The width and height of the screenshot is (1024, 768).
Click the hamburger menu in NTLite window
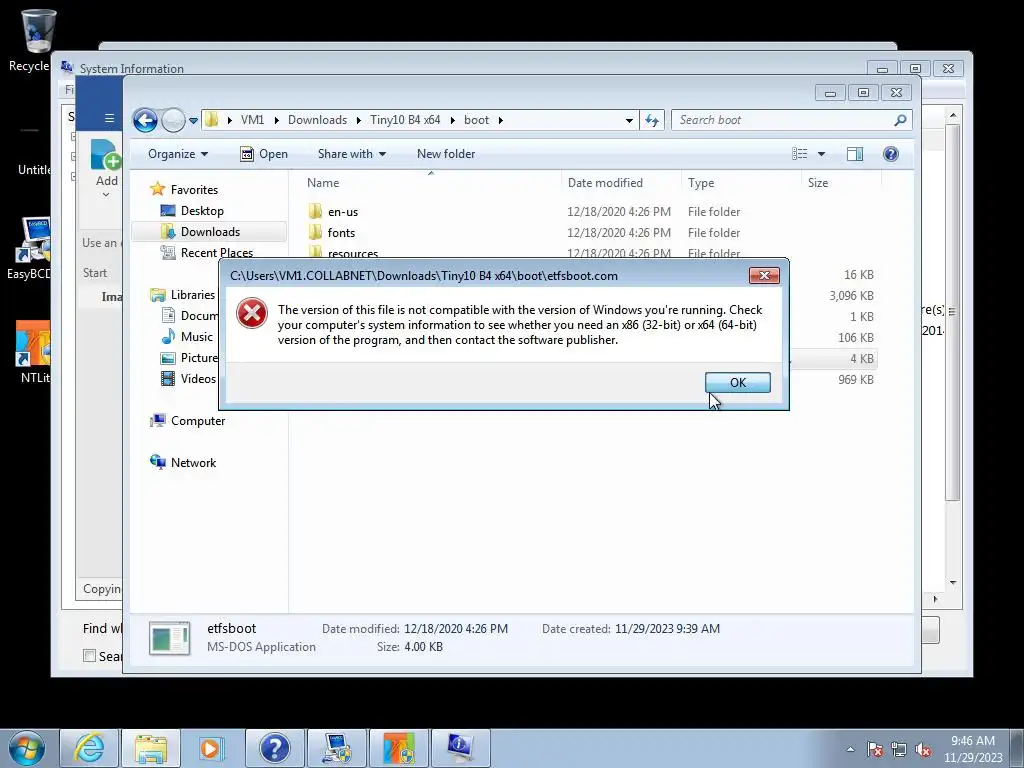click(109, 118)
